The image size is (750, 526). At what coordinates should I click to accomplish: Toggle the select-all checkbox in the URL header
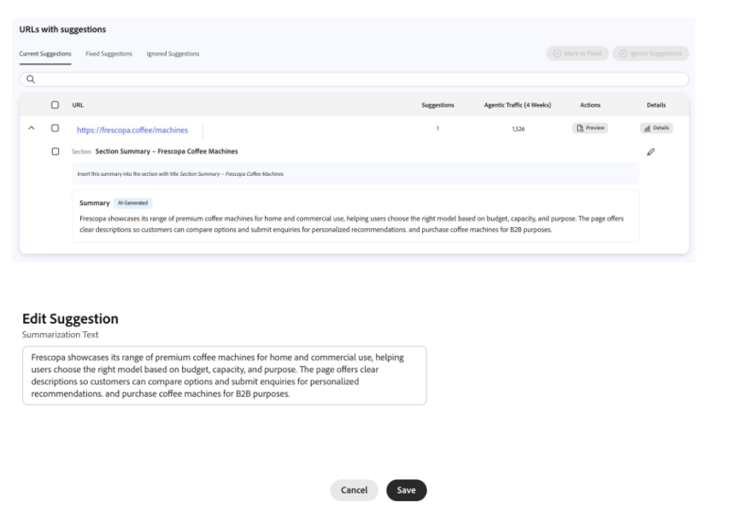(55, 105)
